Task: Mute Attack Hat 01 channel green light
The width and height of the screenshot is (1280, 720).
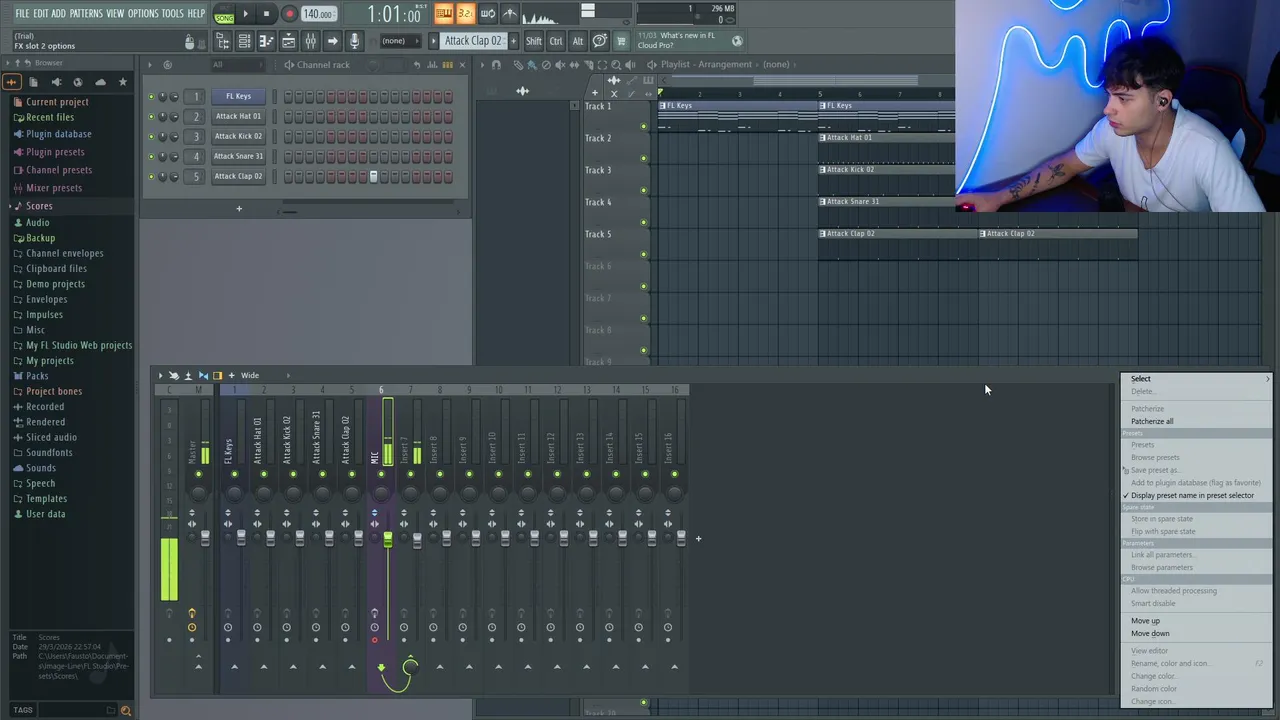Action: pyautogui.click(x=151, y=117)
